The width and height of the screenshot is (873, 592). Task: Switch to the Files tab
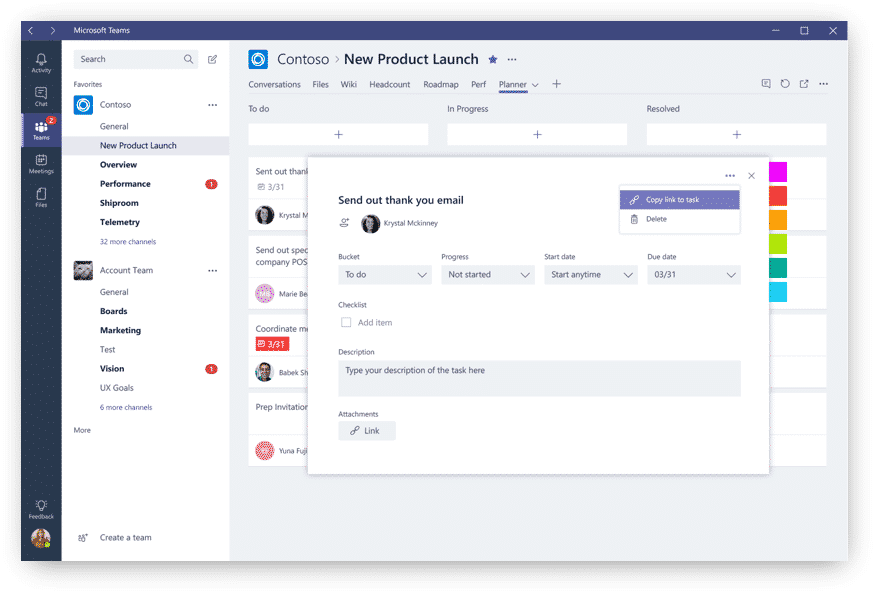click(320, 84)
